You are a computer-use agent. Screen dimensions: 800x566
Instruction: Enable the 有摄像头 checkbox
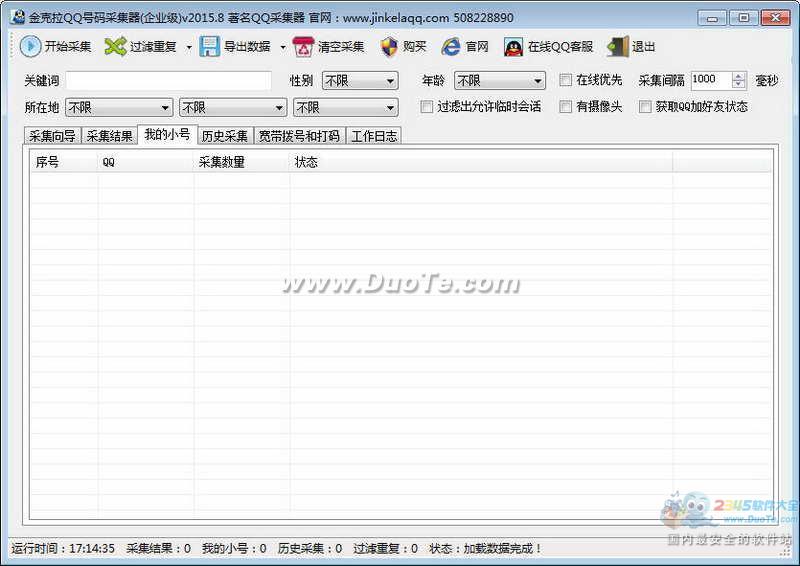(565, 107)
